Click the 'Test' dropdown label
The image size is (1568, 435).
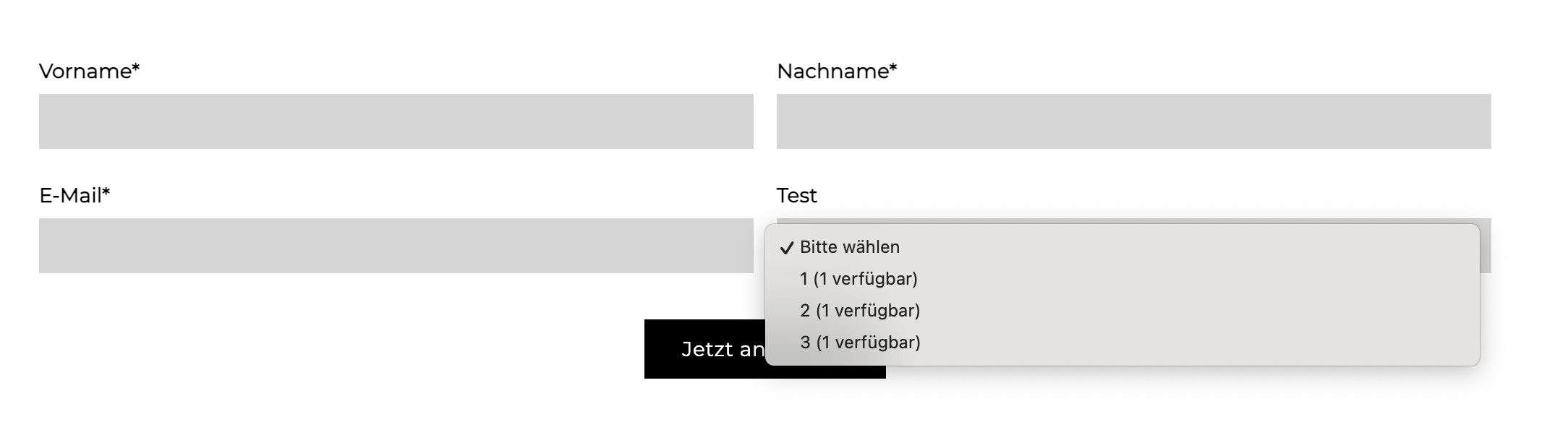(796, 196)
